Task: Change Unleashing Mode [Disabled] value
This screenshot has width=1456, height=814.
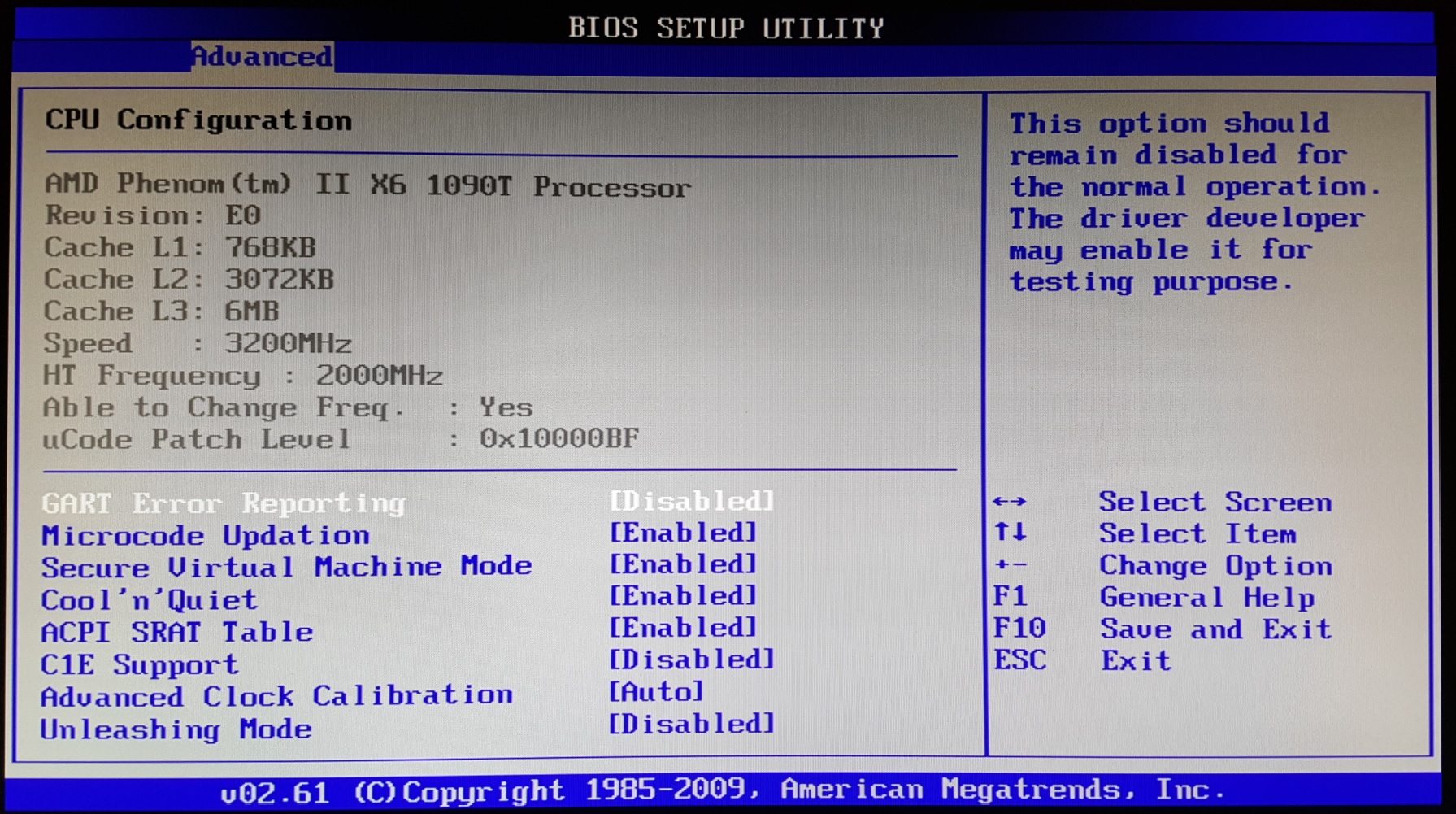Action: 692,724
